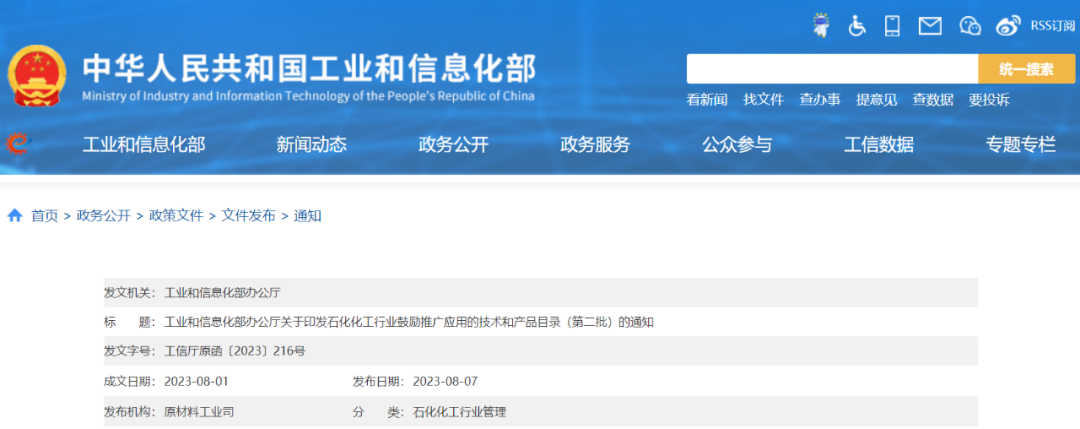
Task: Open the 提意见 quick link
Action: pos(876,100)
